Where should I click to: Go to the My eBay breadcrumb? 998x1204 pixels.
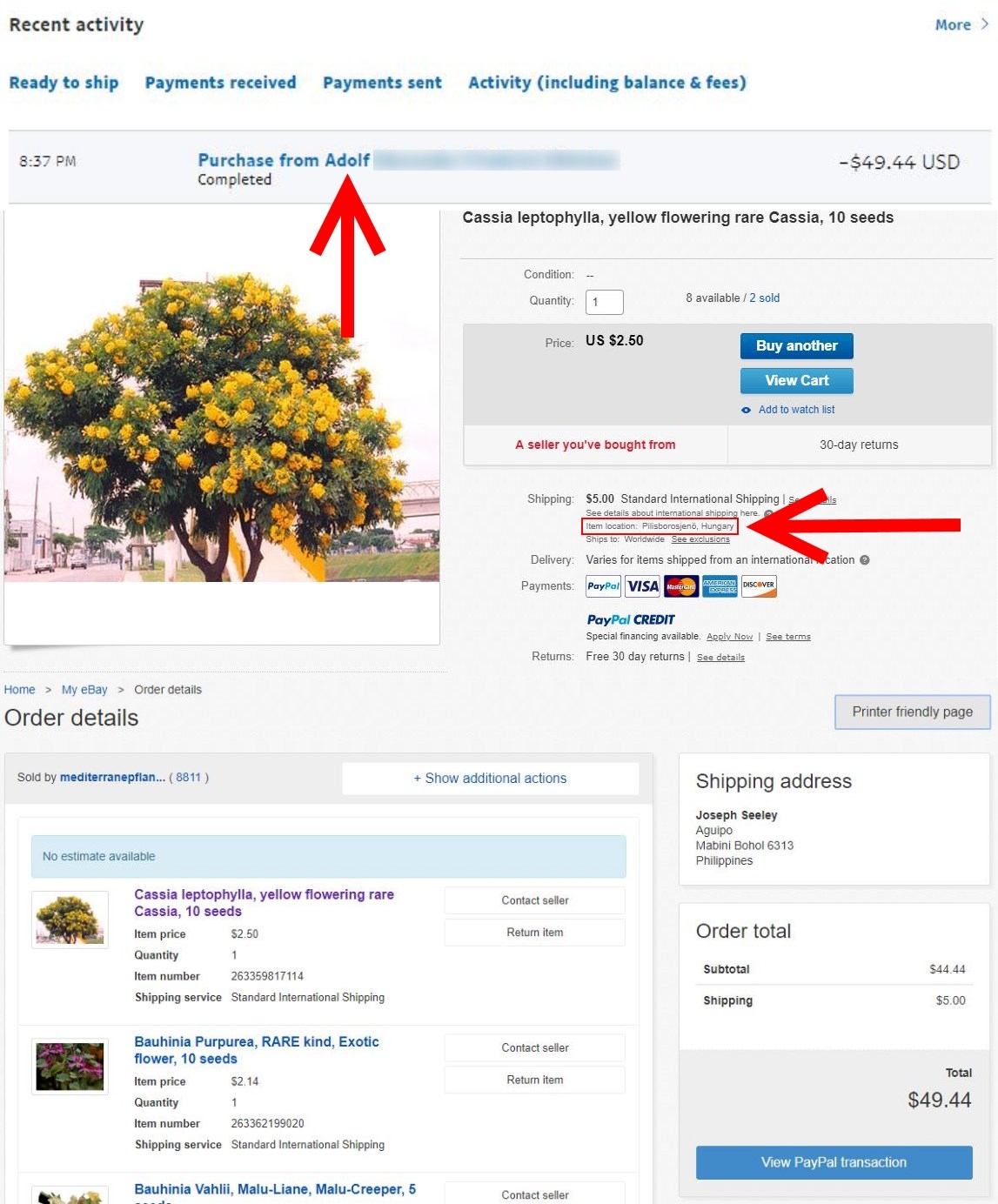click(84, 690)
